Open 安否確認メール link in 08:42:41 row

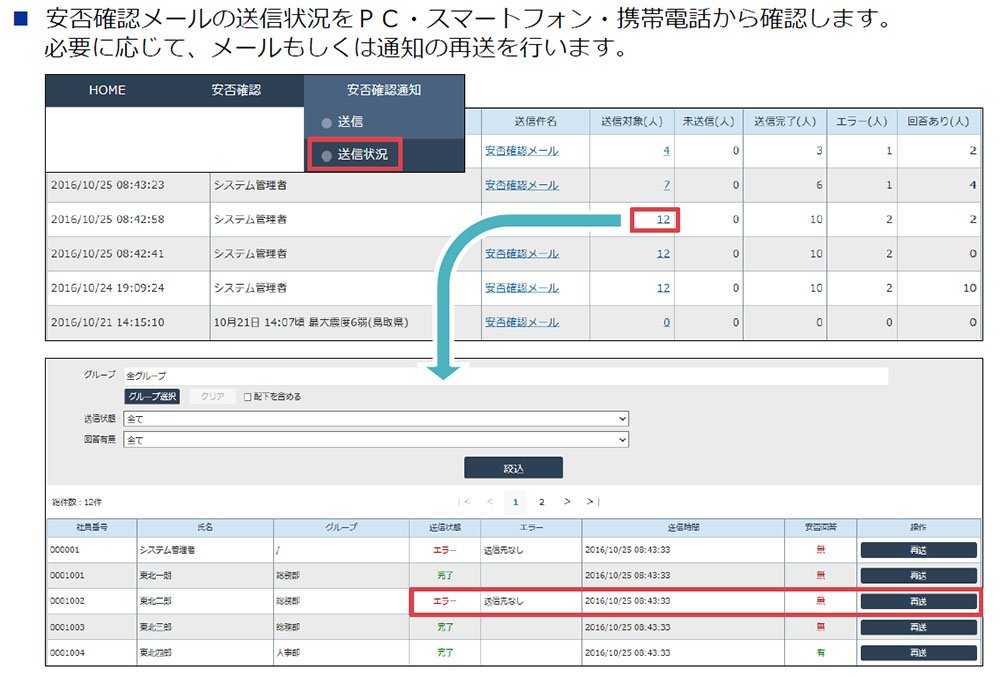coord(522,254)
